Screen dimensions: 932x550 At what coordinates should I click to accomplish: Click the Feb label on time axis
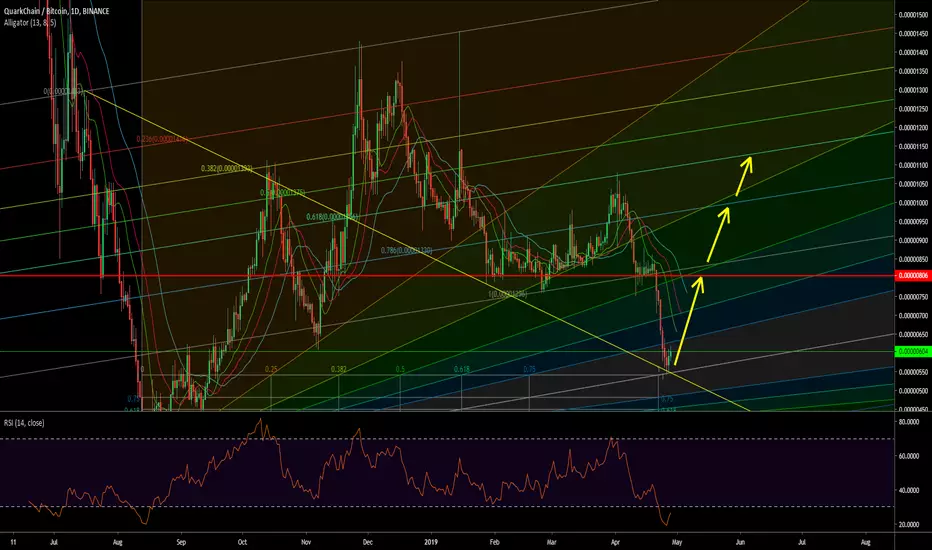(x=493, y=542)
